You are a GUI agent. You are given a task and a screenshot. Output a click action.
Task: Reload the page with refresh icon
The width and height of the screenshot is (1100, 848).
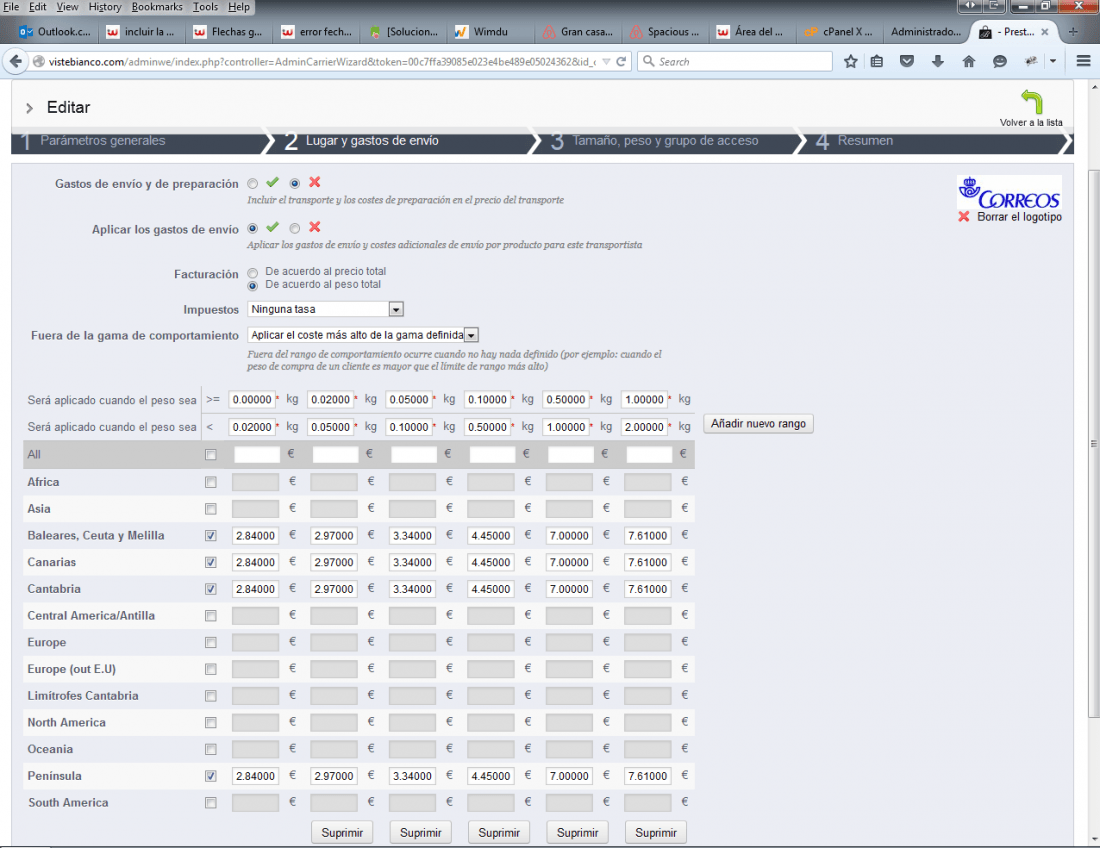click(621, 62)
